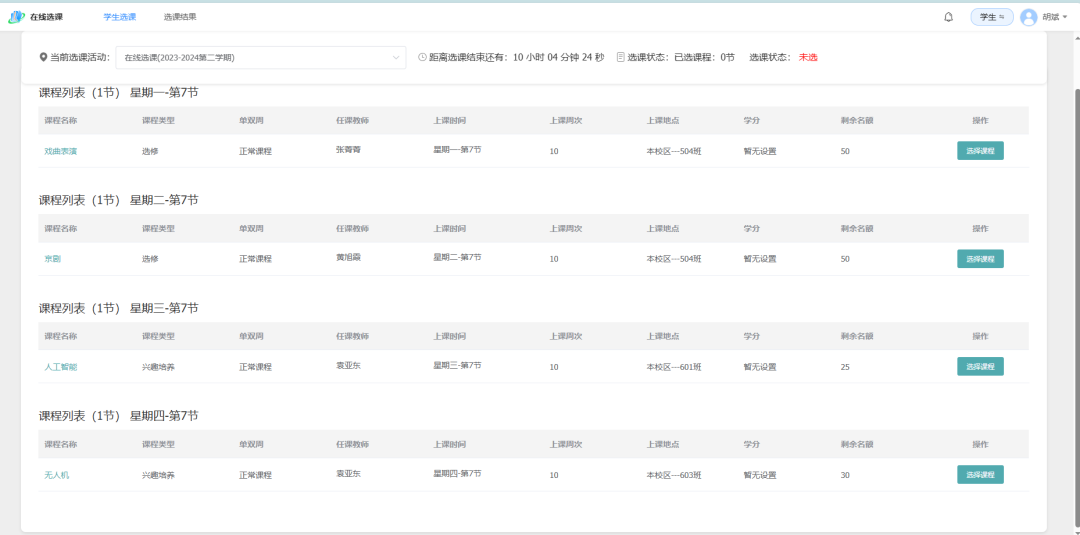Click teacher name 黄旭薇

[348, 257]
